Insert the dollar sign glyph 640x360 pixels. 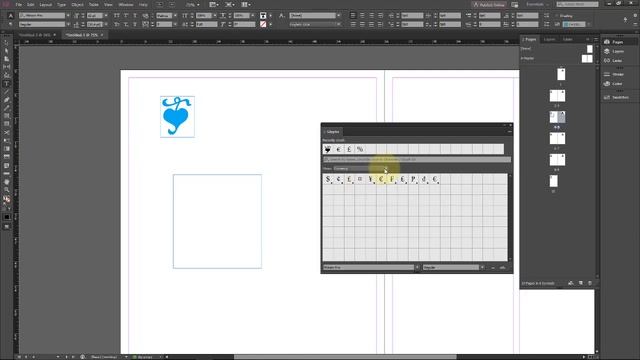click(328, 179)
